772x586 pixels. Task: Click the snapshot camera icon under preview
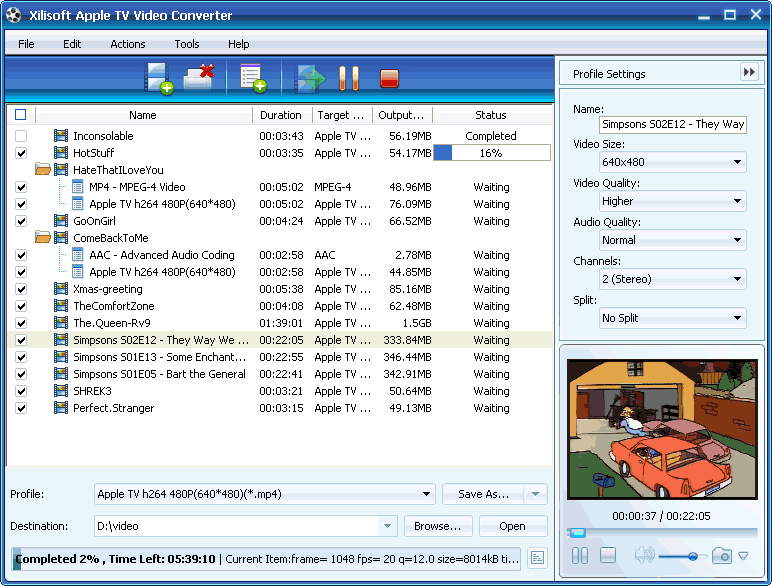tap(722, 556)
